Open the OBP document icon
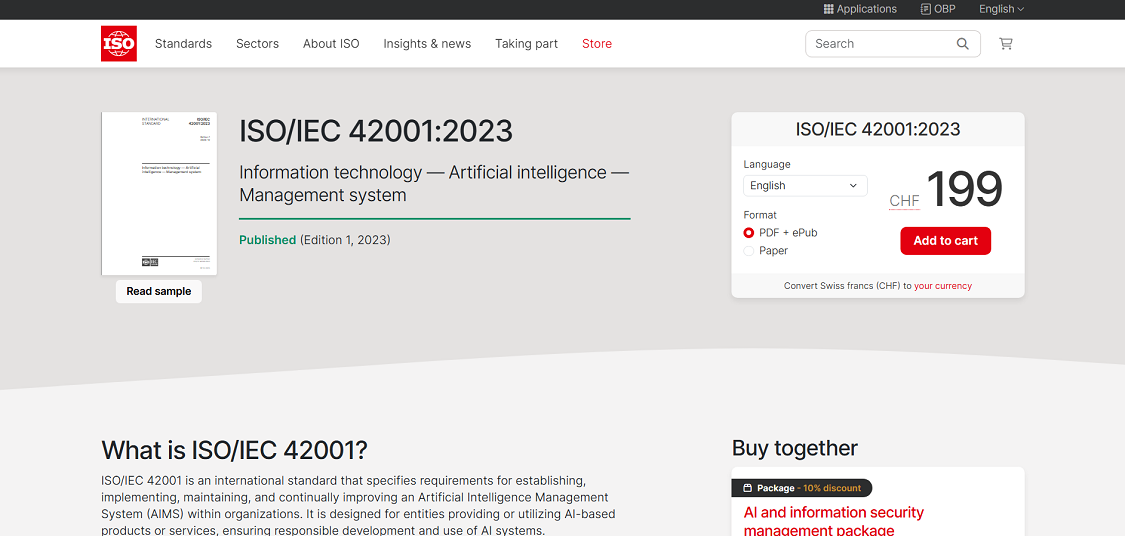The width and height of the screenshot is (1125, 536). tap(926, 9)
